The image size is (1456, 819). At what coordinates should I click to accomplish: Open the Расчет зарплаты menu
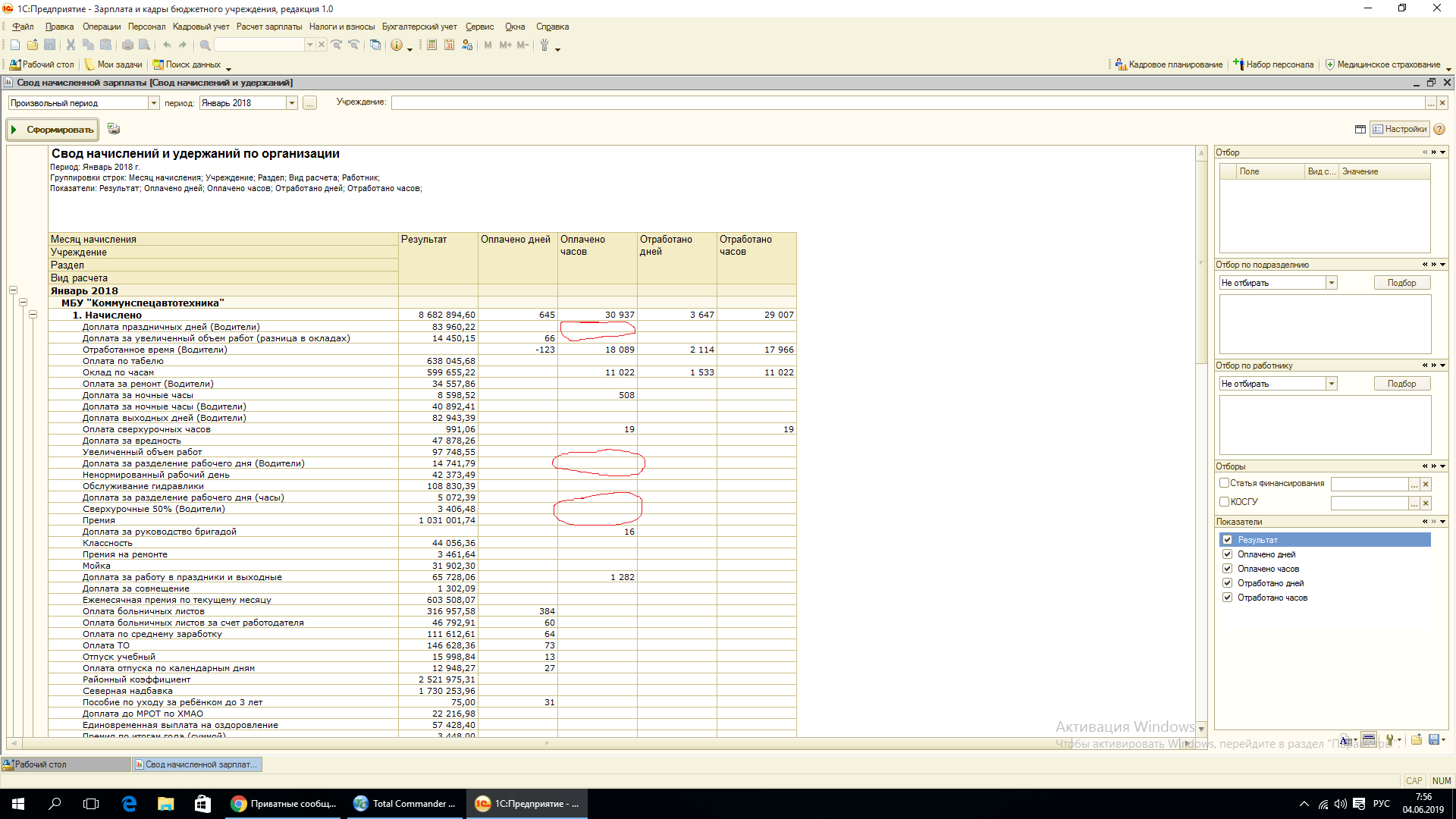tap(269, 27)
